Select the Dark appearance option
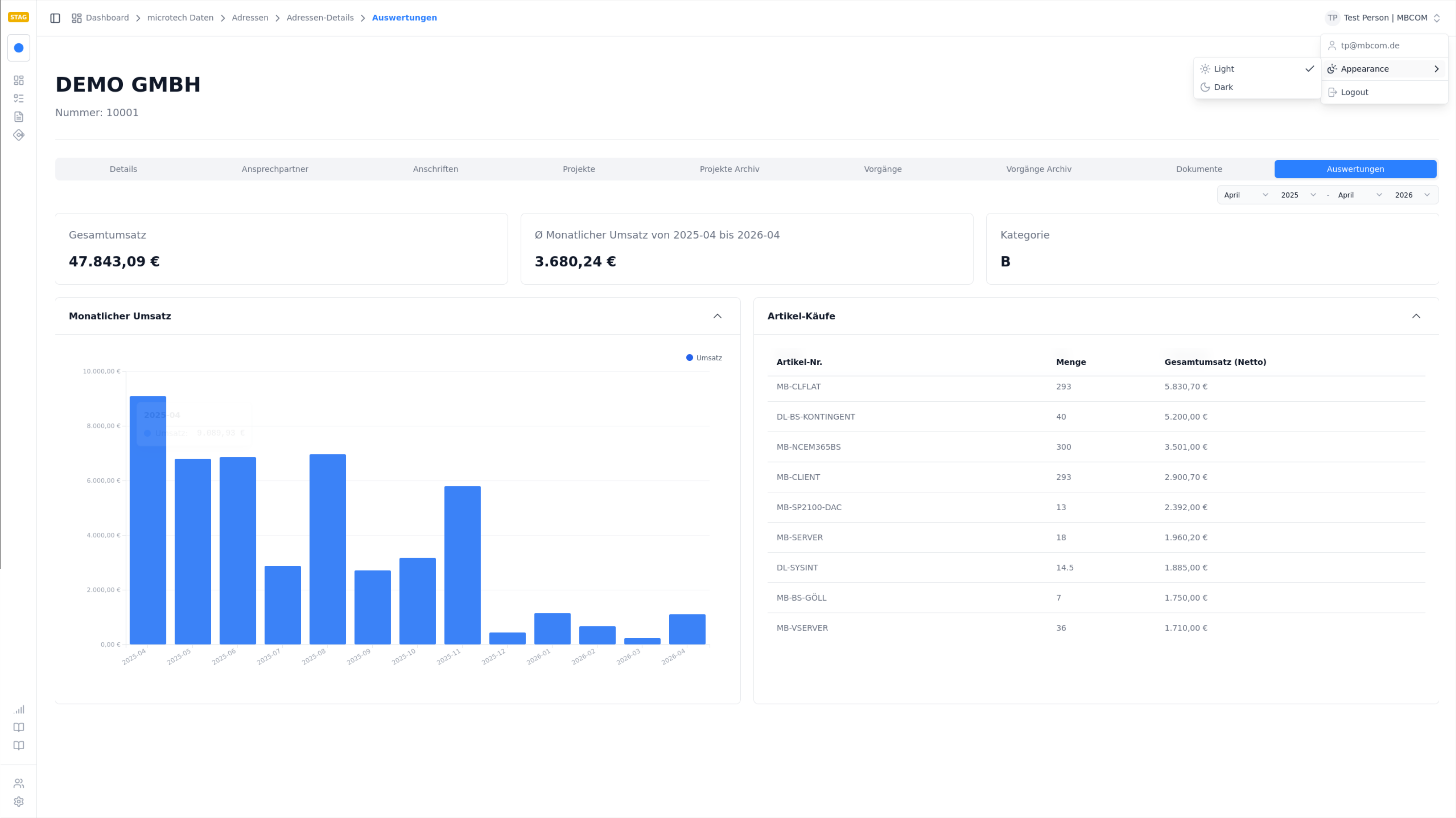 [x=1257, y=87]
